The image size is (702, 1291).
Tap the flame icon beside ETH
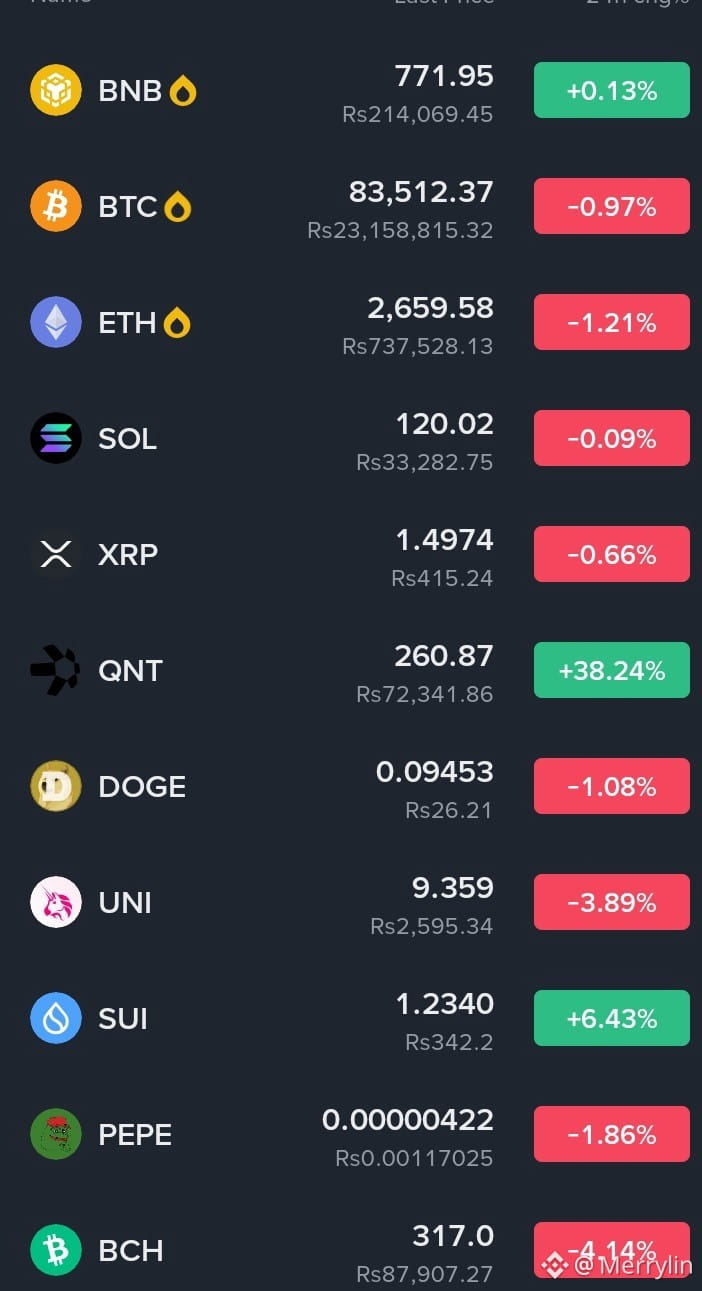pyautogui.click(x=177, y=322)
